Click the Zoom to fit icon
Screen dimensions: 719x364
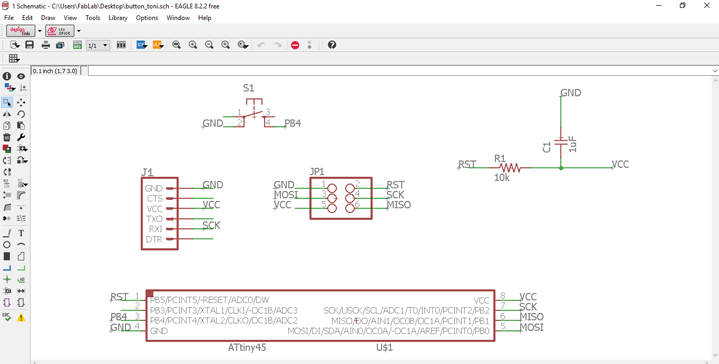[176, 45]
